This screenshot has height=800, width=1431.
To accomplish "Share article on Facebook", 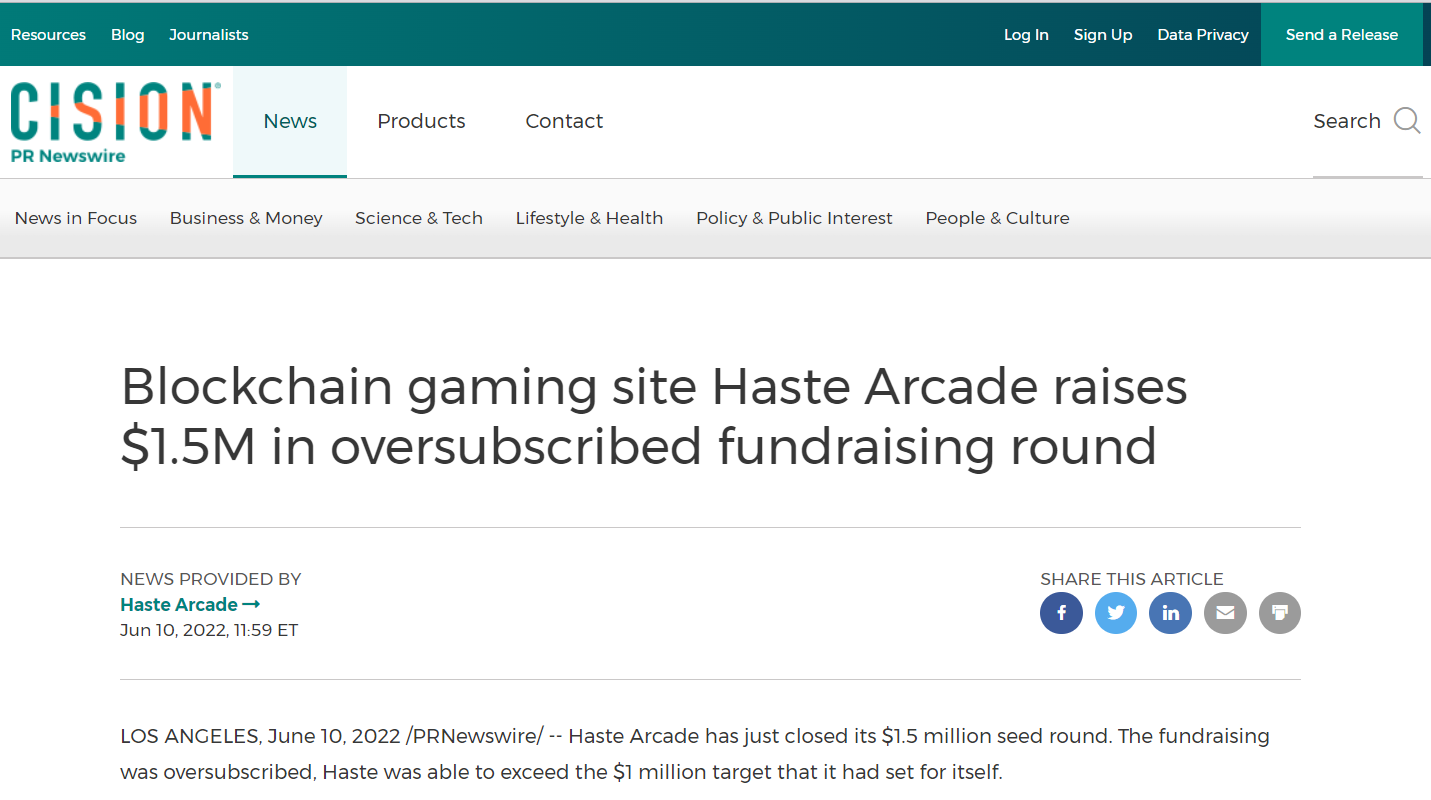I will tap(1061, 613).
